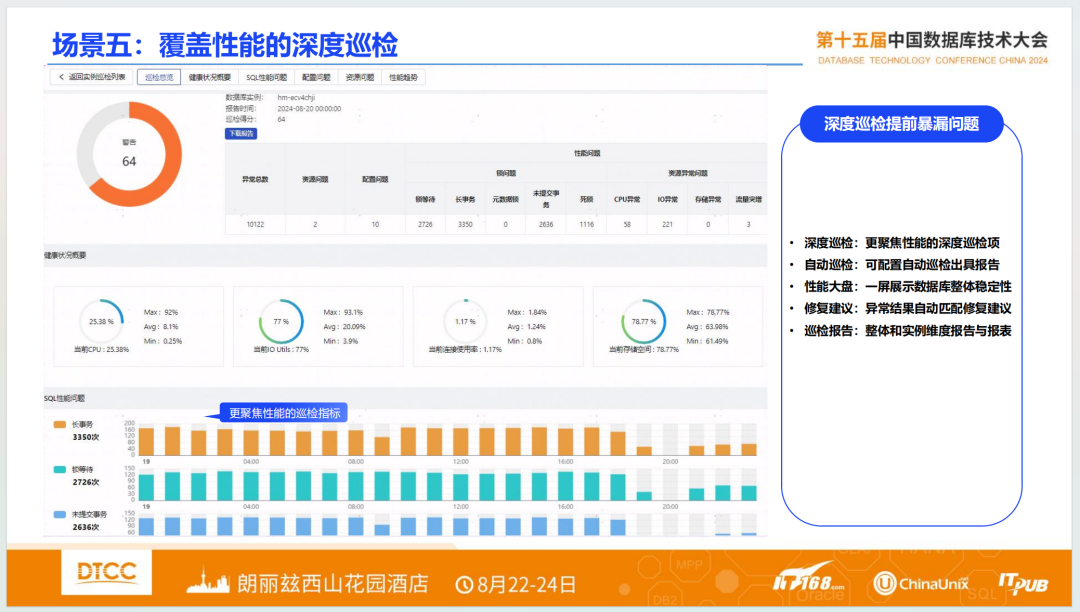Click the teal 锁等待 legend swatch
1080x612 pixels.
pyautogui.click(x=60, y=469)
